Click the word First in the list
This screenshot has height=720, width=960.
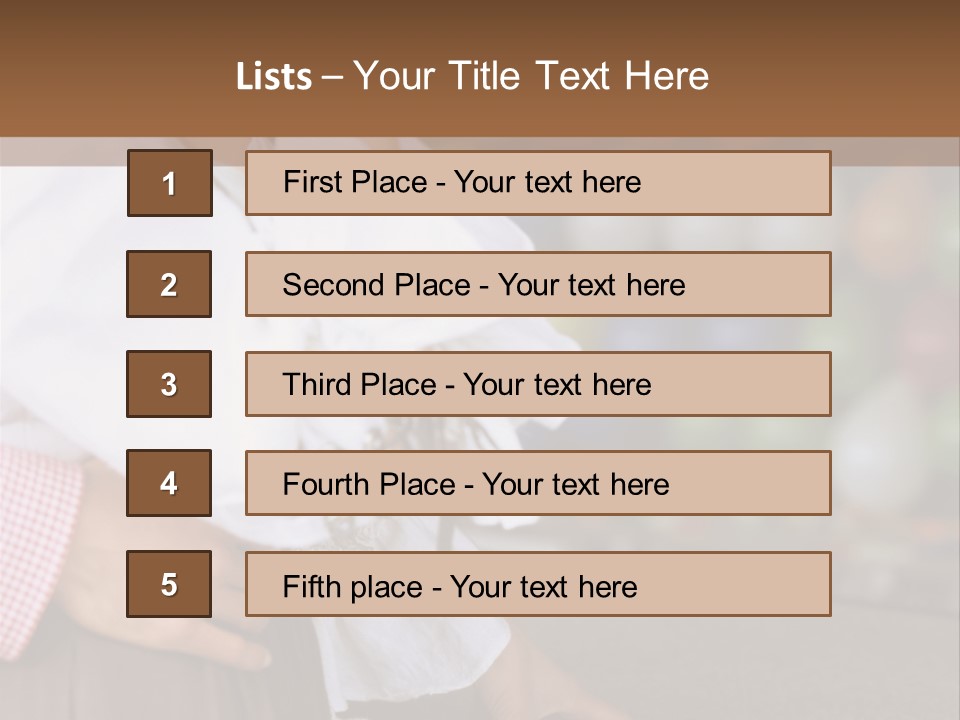pos(311,182)
